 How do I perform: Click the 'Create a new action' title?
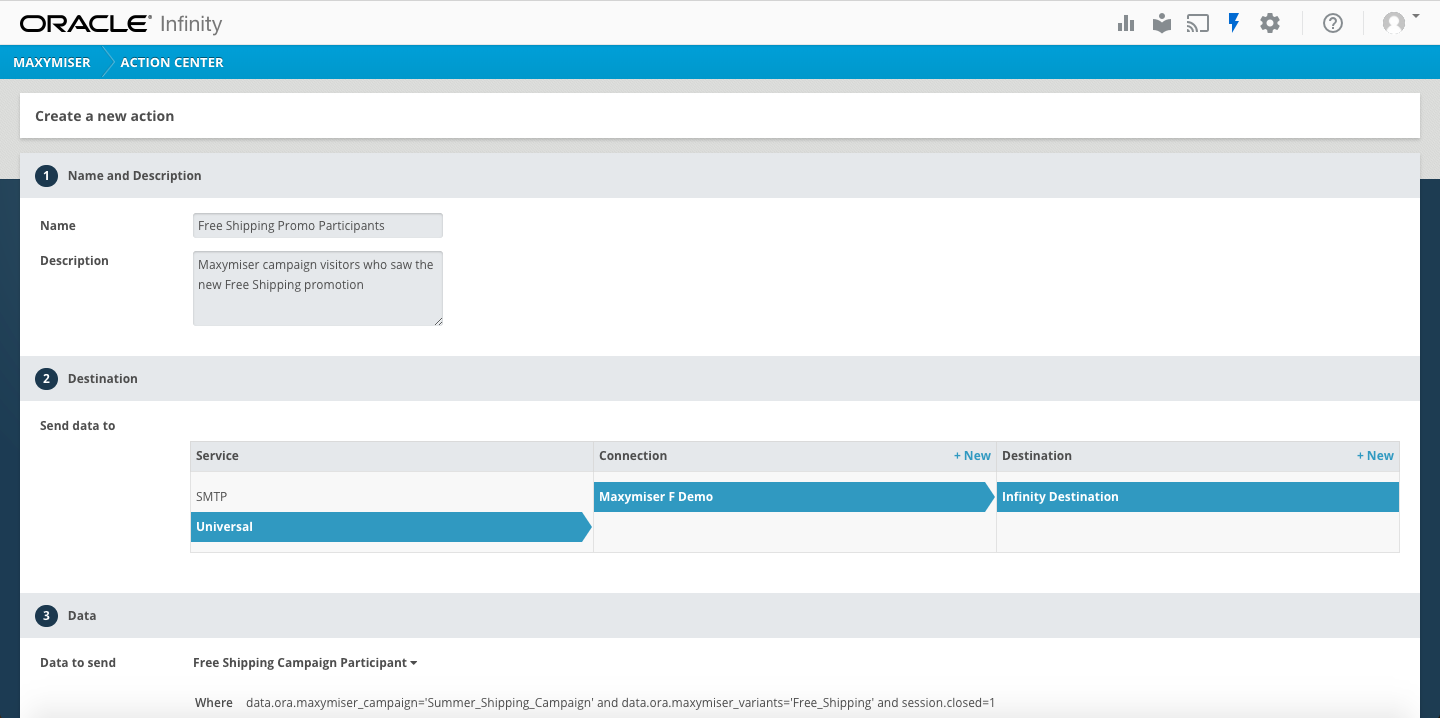105,116
